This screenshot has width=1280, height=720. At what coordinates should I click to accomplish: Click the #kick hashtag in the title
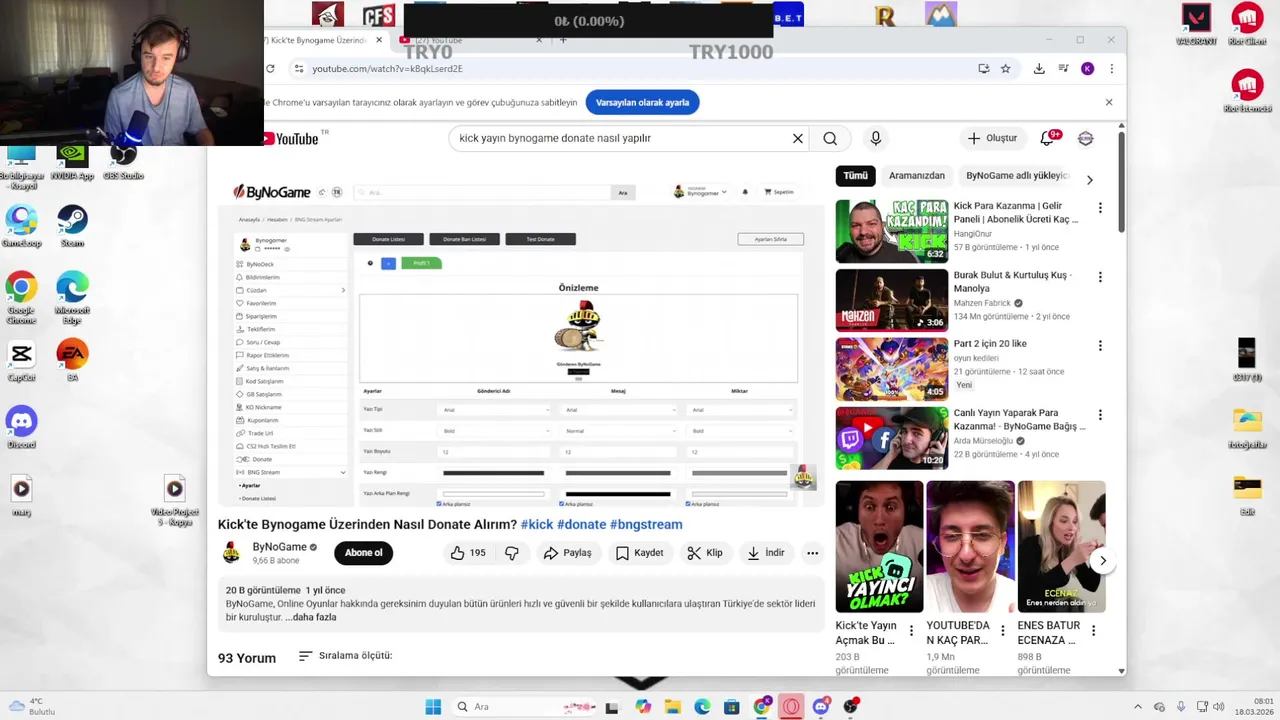[x=537, y=524]
